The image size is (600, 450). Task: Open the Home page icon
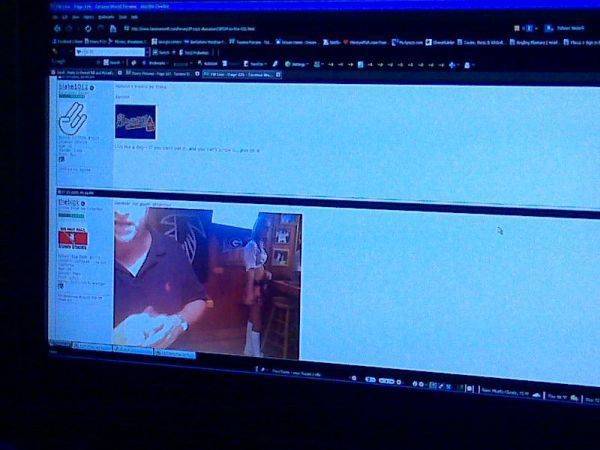point(113,29)
